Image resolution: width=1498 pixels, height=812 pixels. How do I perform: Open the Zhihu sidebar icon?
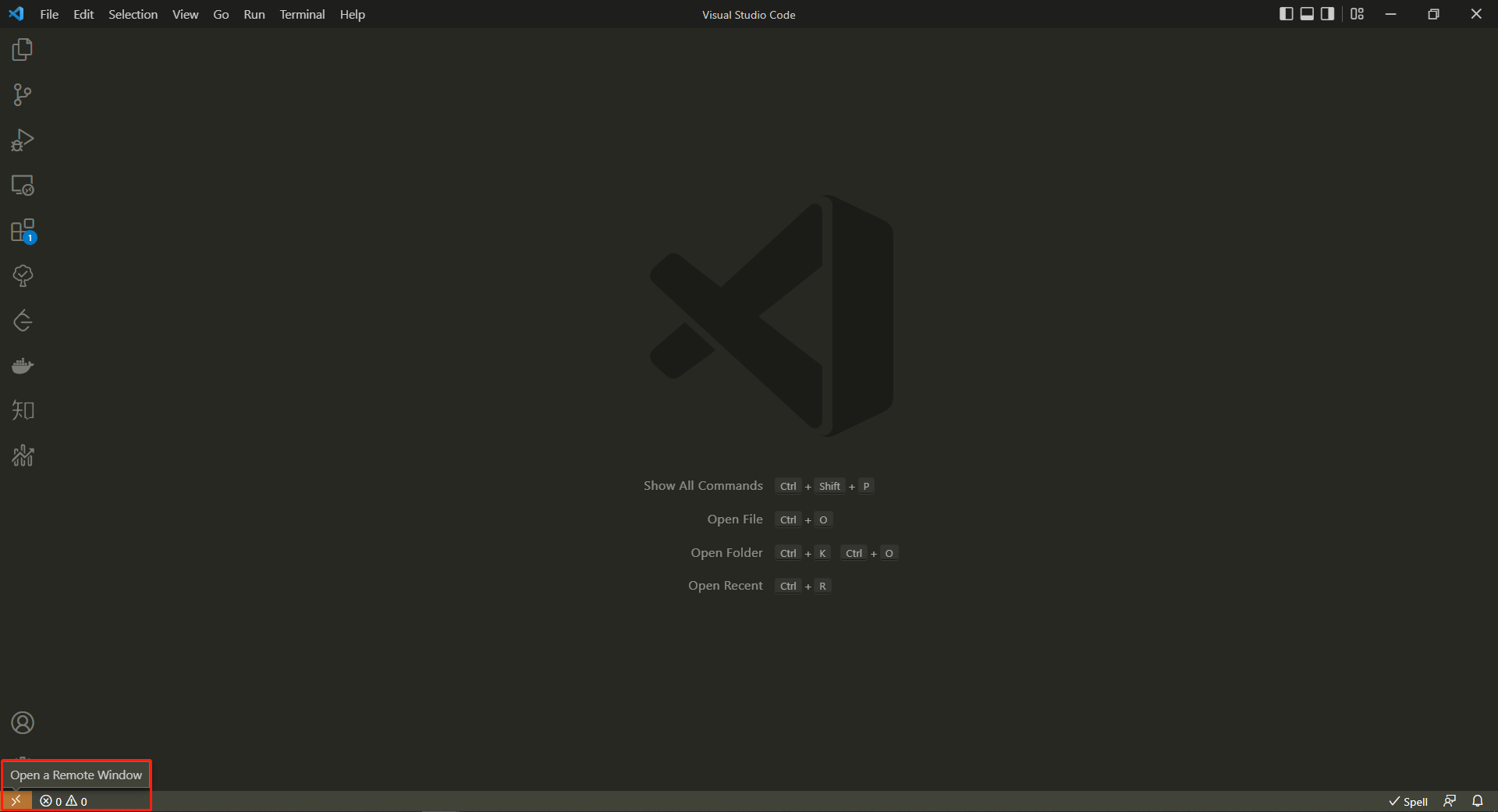23,410
